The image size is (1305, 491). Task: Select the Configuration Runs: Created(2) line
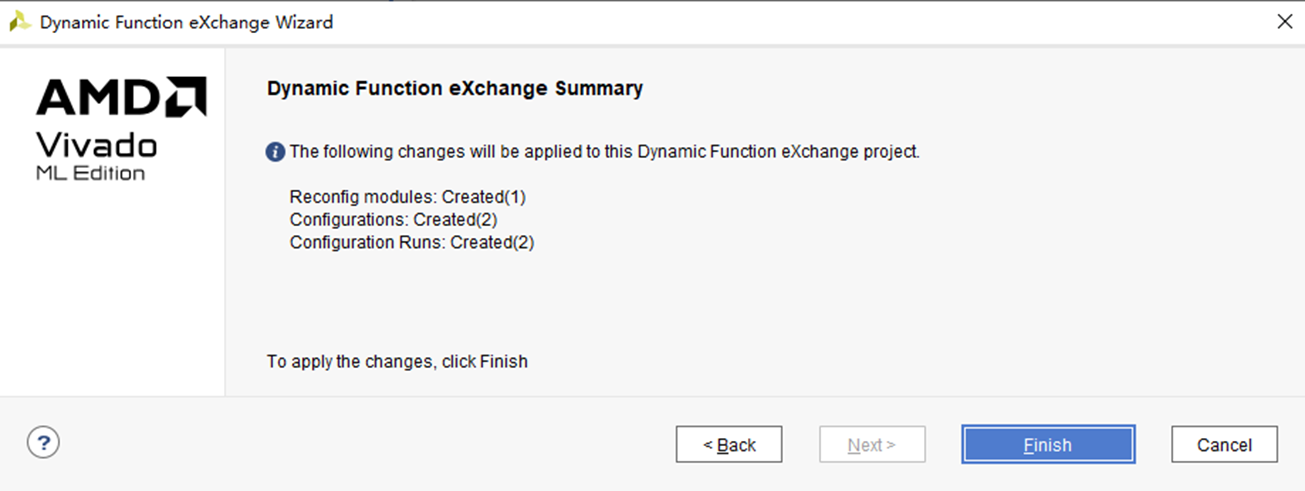tap(412, 242)
